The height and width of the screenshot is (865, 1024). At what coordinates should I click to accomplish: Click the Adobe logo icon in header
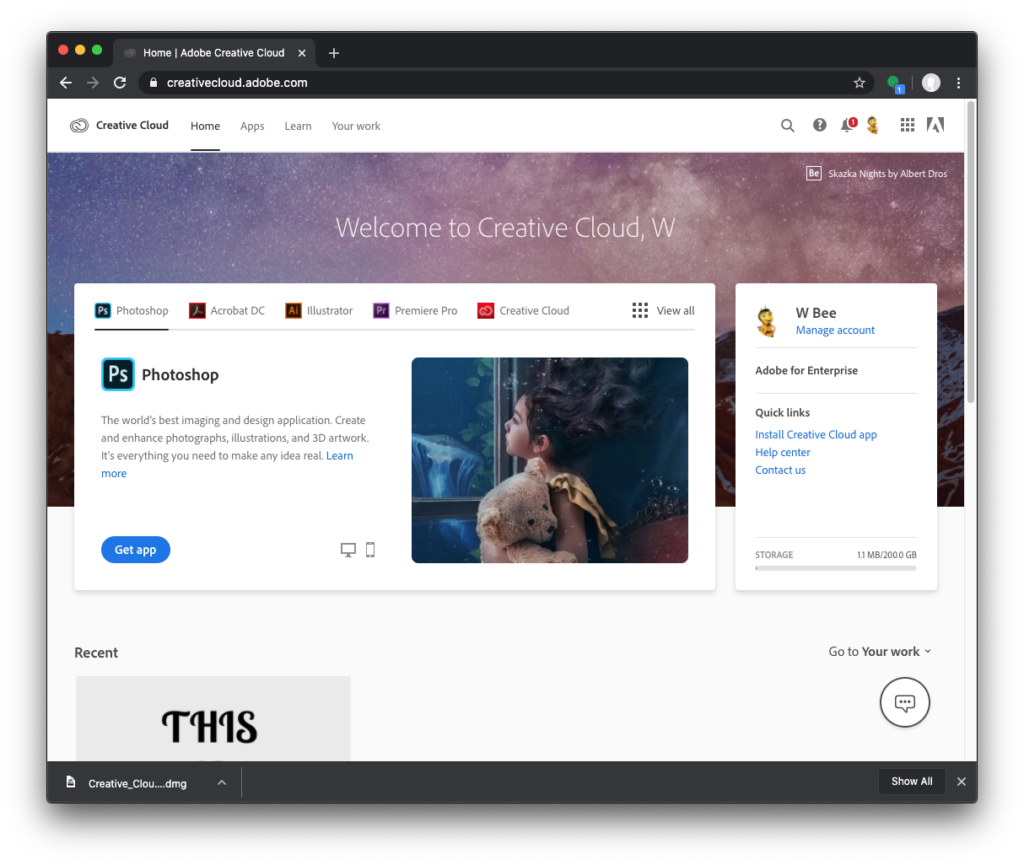pos(935,125)
